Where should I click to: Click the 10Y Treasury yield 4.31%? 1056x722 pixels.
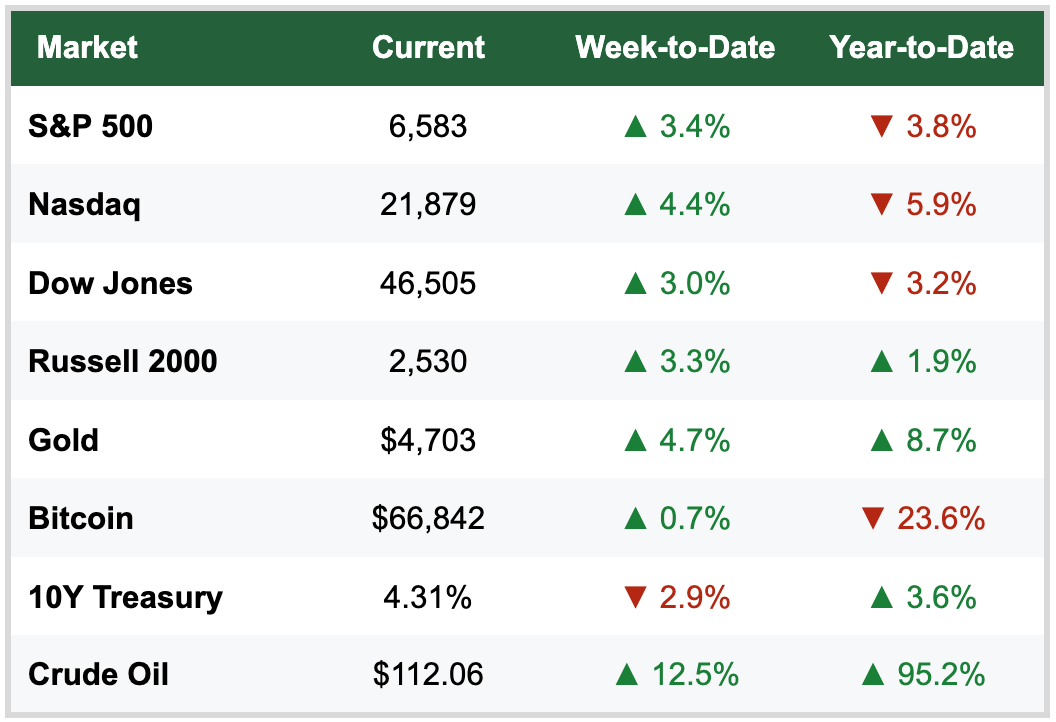tap(428, 597)
